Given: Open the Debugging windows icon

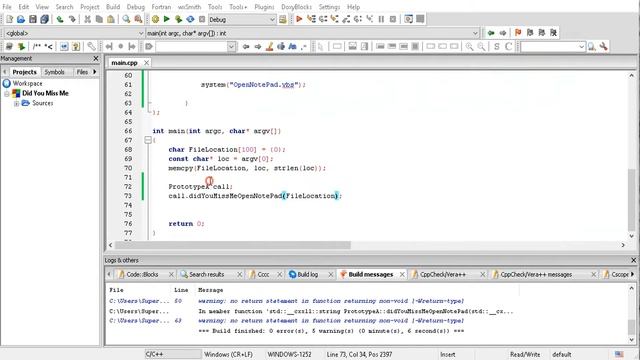Looking at the screenshot, I should pyautogui.click(x=408, y=19).
